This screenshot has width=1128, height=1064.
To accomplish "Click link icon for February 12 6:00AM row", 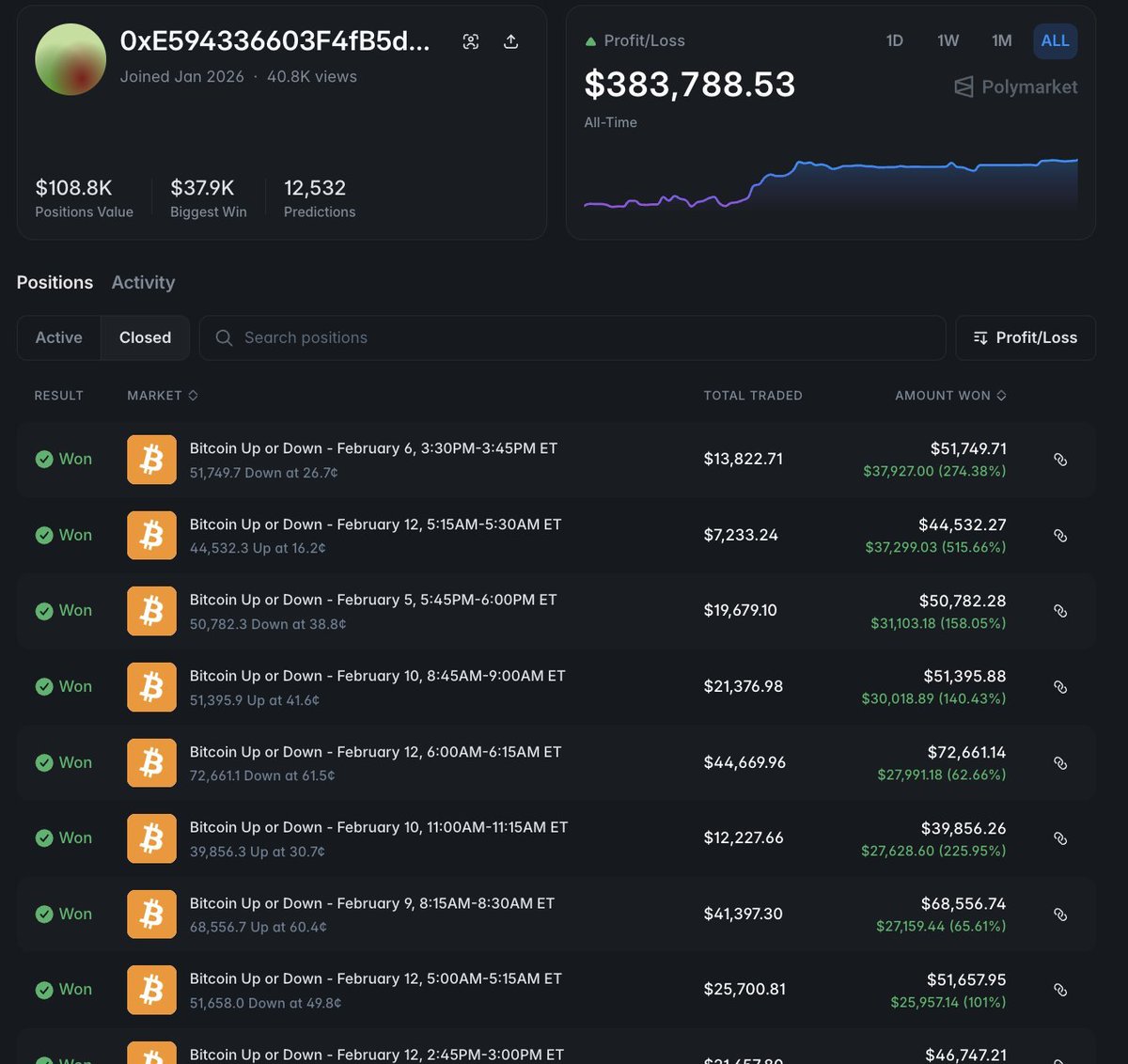I will [1060, 763].
